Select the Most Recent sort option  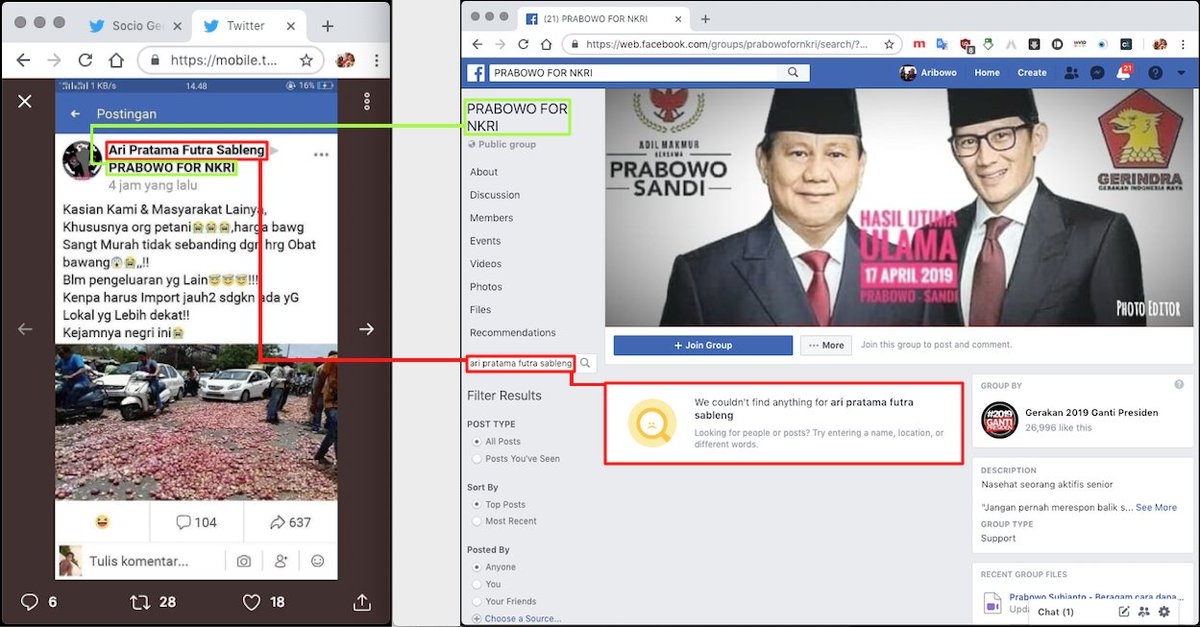click(476, 521)
